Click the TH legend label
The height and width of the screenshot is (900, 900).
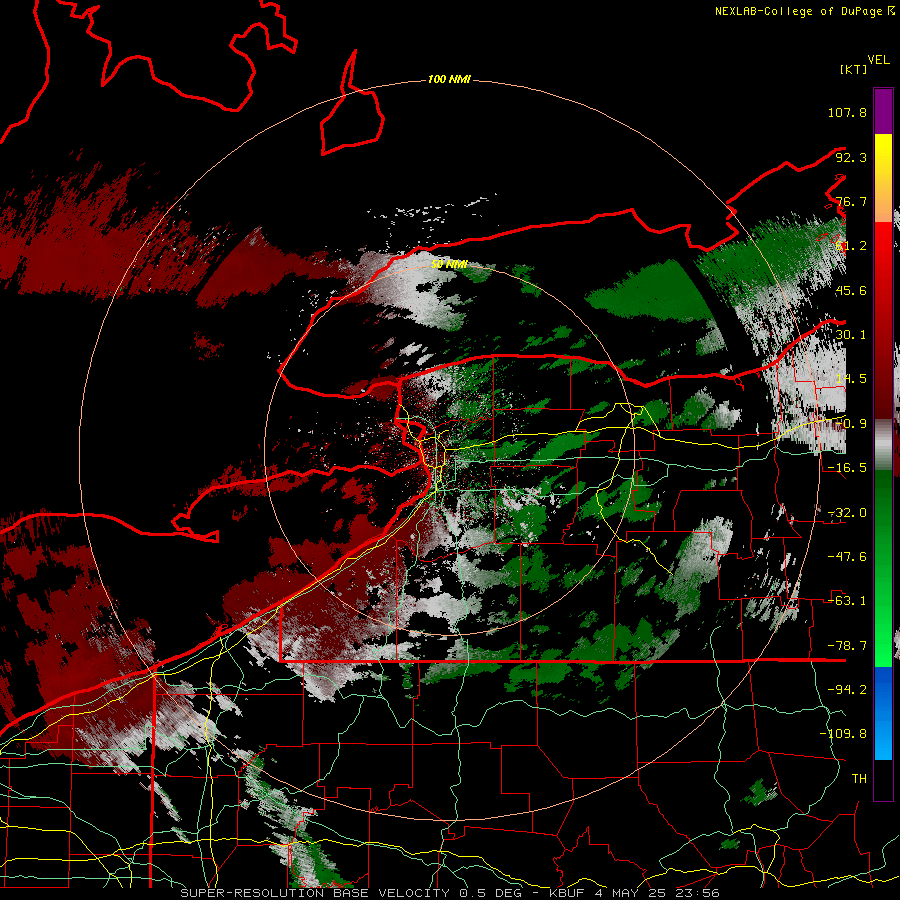[x=859, y=779]
